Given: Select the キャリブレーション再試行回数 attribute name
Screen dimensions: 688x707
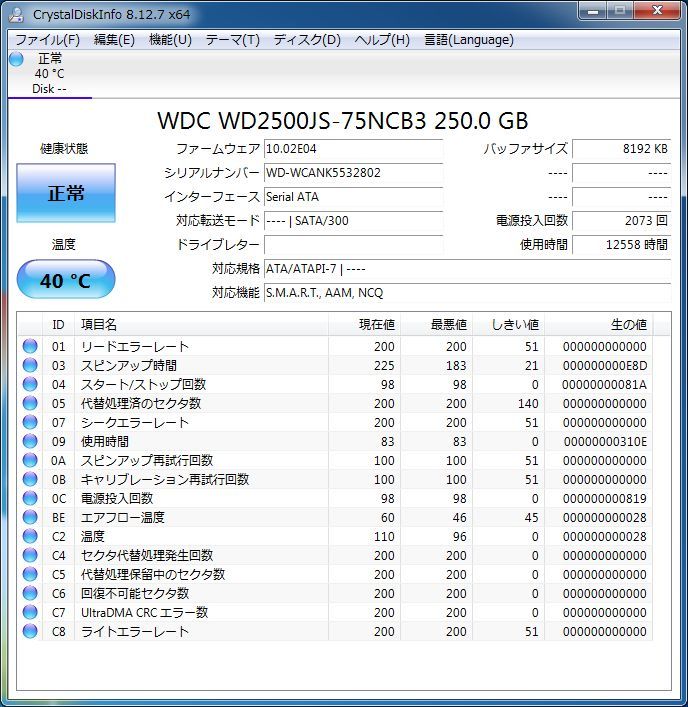Looking at the screenshot, I should (165, 479).
